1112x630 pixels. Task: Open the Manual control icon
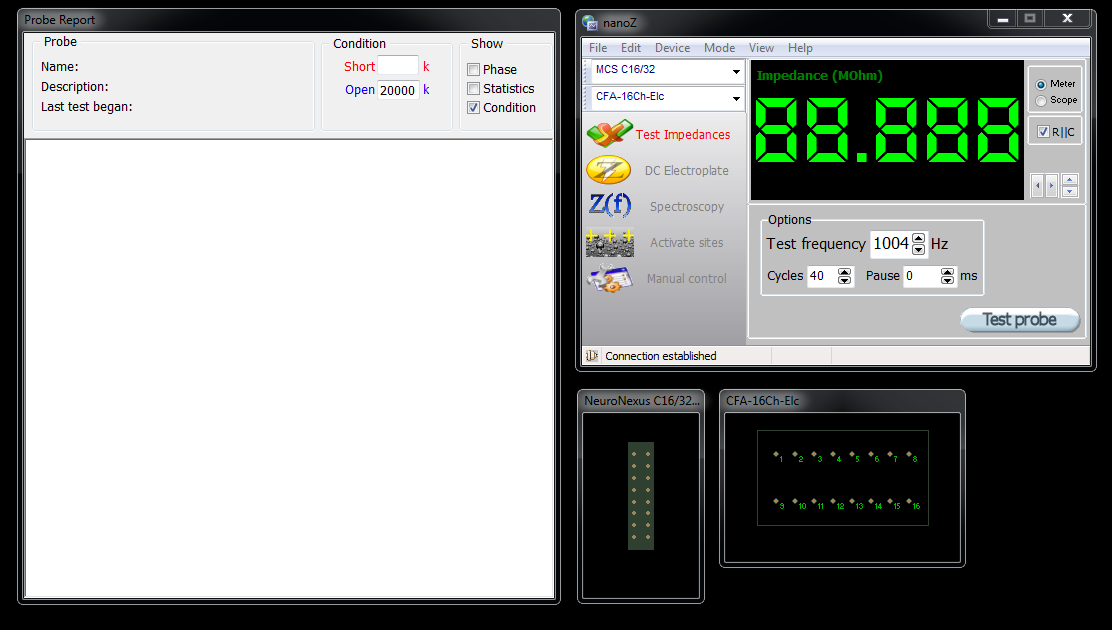[x=609, y=279]
